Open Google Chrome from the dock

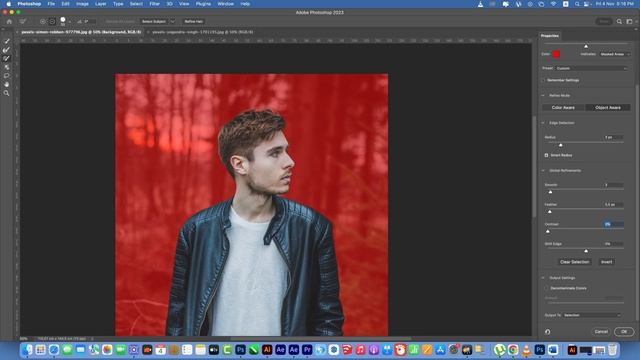coord(513,350)
